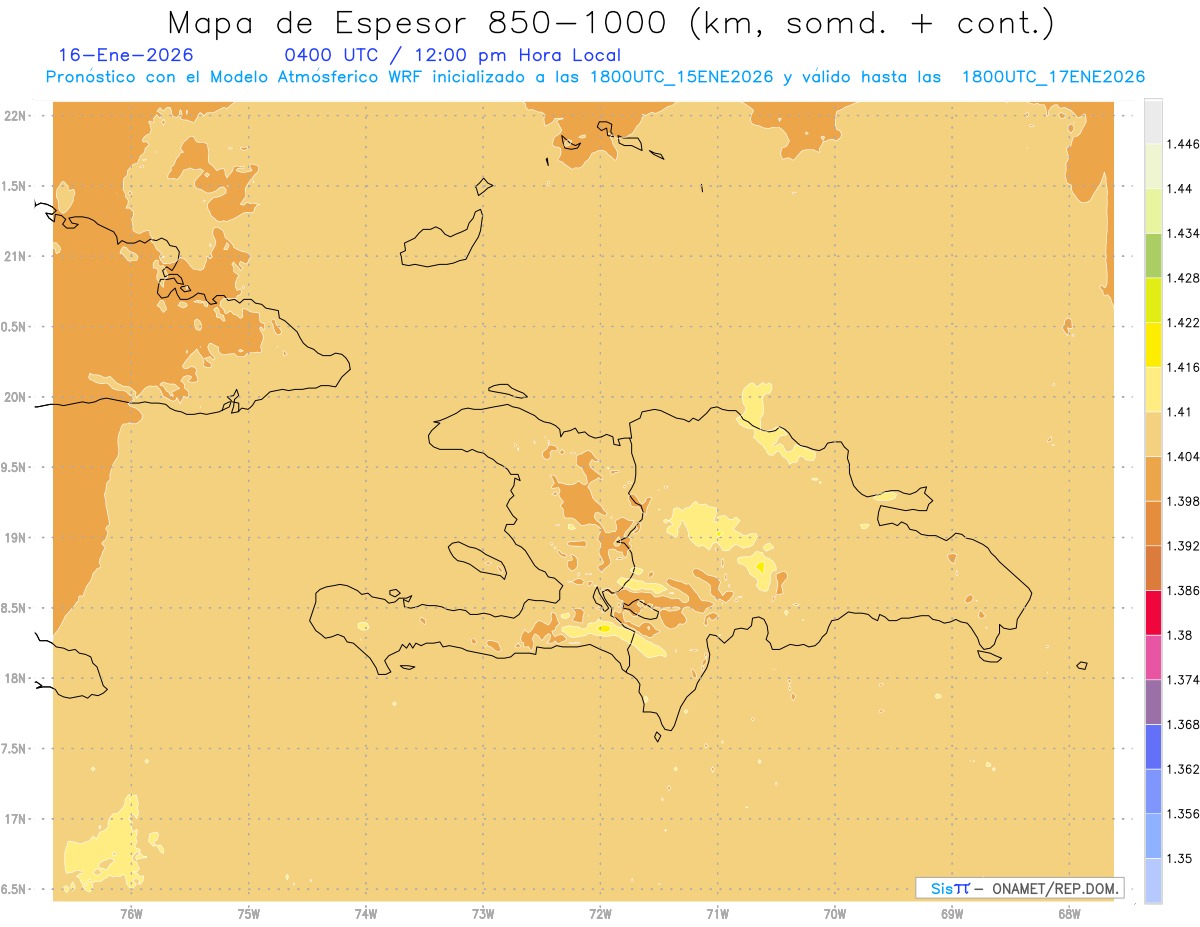Pick the purple swatch between 1.368 and 1.374
This screenshot has width=1200, height=927.
point(1153,702)
